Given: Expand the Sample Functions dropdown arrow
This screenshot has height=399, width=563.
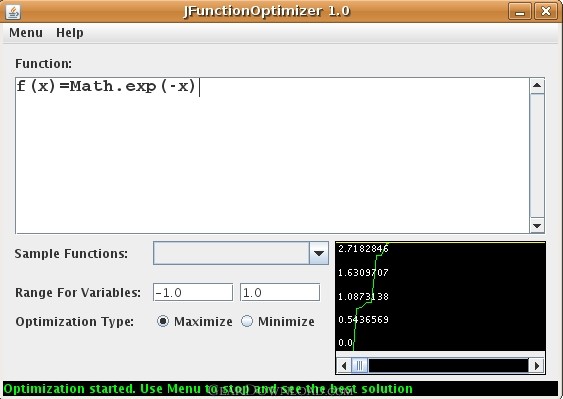Looking at the screenshot, I should [318, 253].
